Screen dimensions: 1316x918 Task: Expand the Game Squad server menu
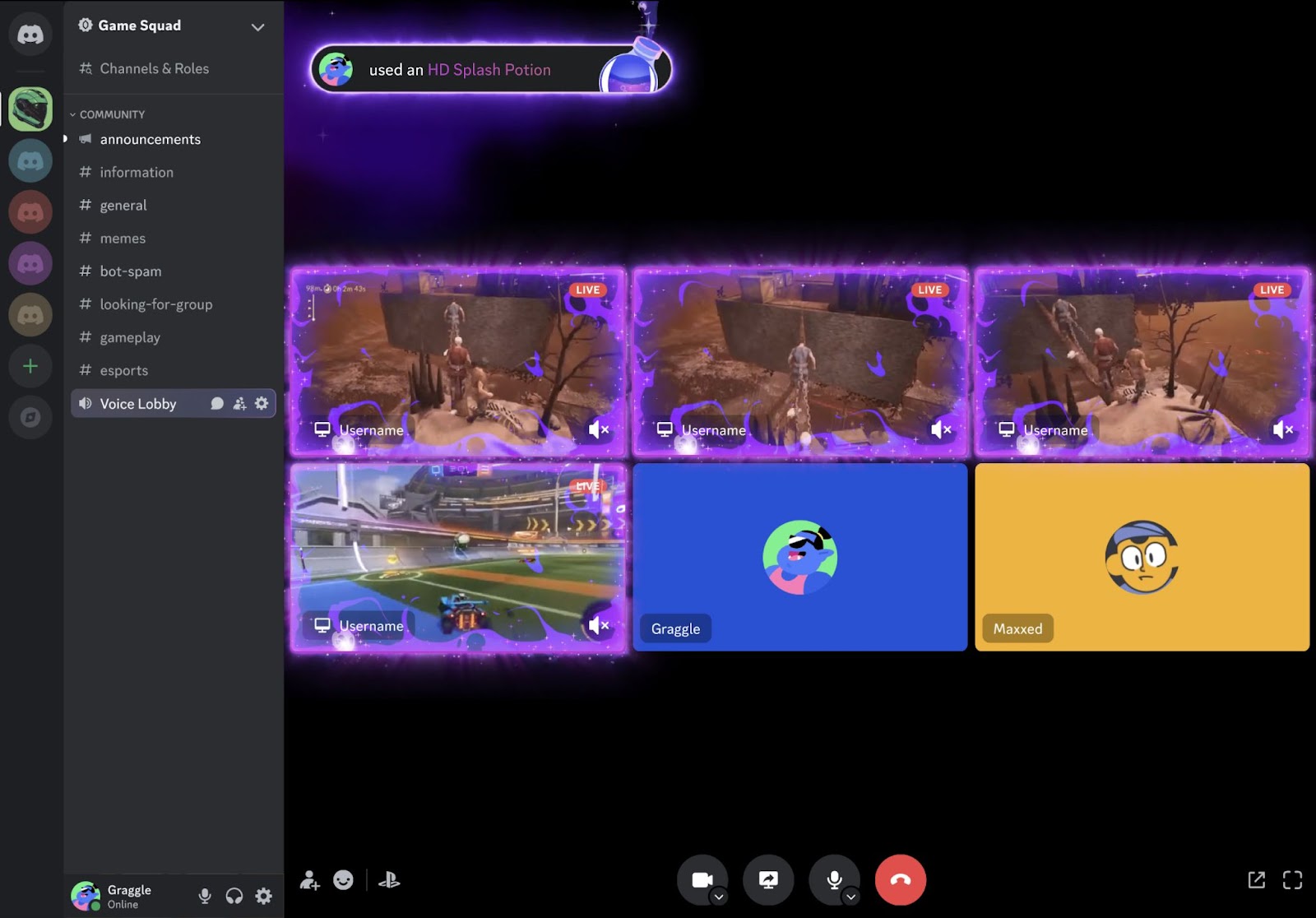coord(257,26)
